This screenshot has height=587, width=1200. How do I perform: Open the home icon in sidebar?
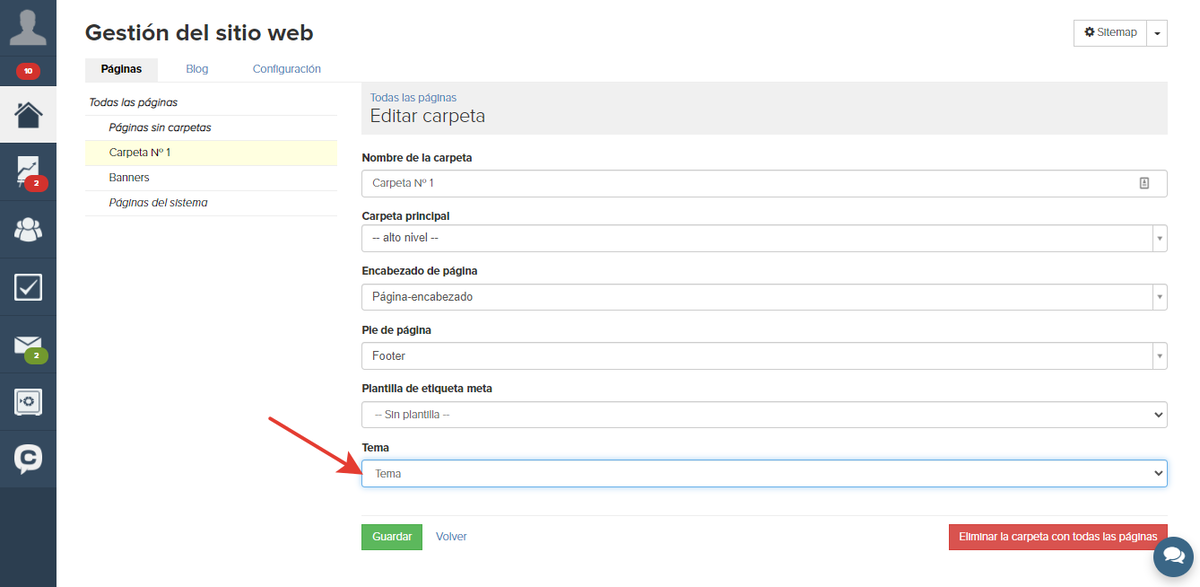[28, 114]
